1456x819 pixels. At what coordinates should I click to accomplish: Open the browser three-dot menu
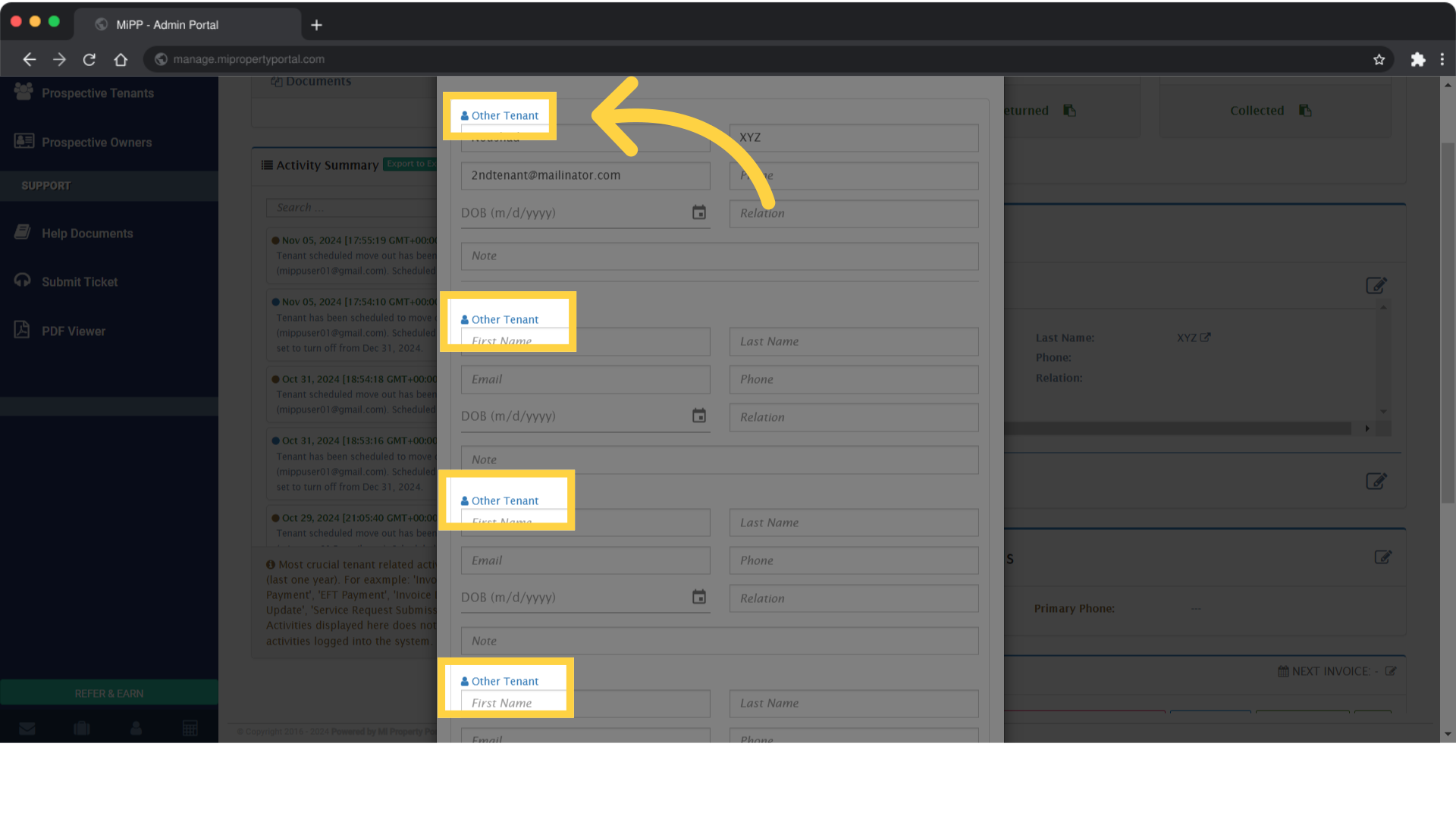click(1442, 59)
